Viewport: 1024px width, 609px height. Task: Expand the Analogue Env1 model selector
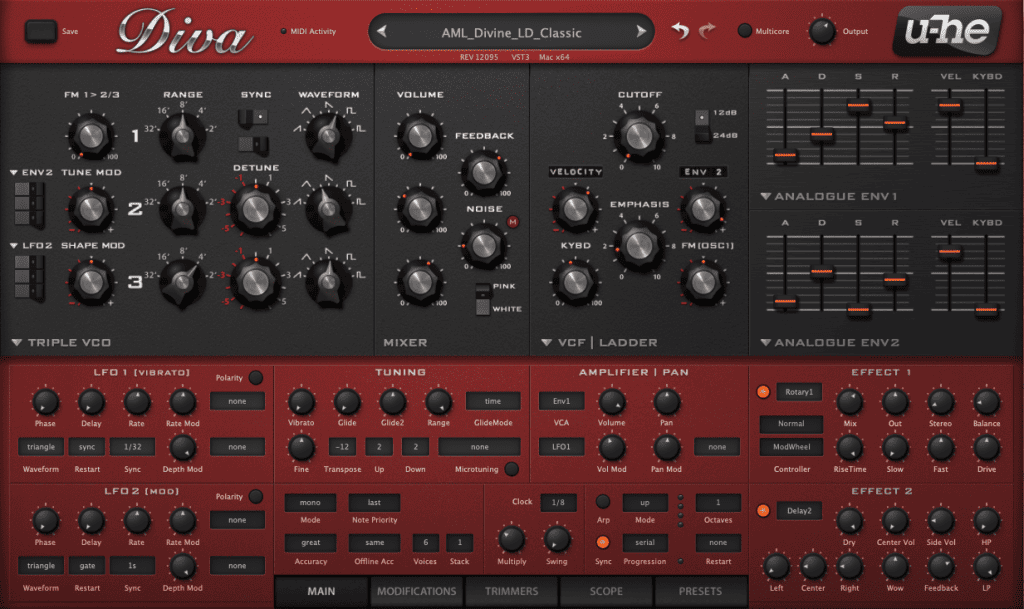tap(828, 196)
